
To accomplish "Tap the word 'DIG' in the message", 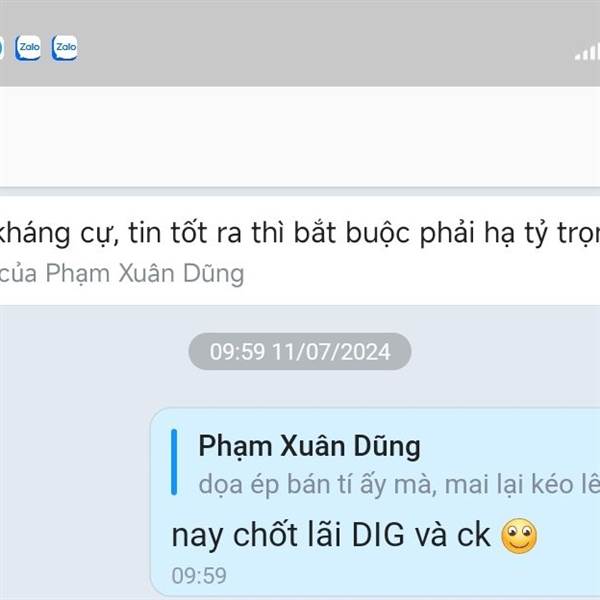I will 378,535.
